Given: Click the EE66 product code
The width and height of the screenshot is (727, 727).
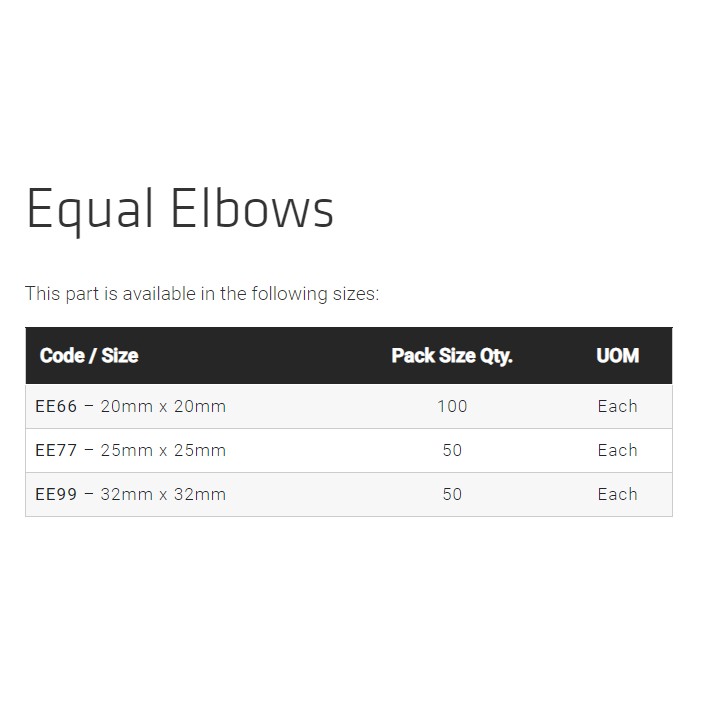Looking at the screenshot, I should tap(56, 407).
